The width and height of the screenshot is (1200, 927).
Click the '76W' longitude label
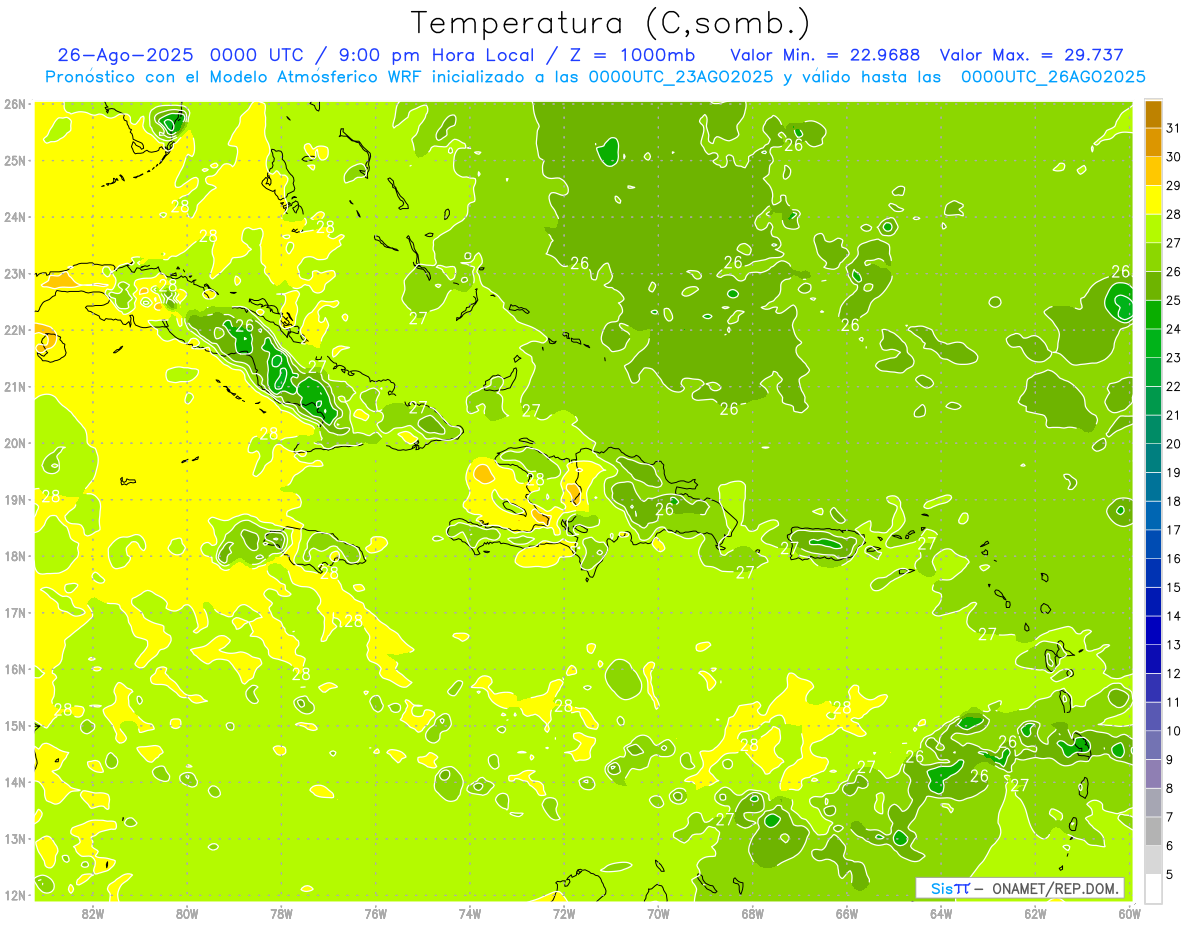pyautogui.click(x=375, y=913)
